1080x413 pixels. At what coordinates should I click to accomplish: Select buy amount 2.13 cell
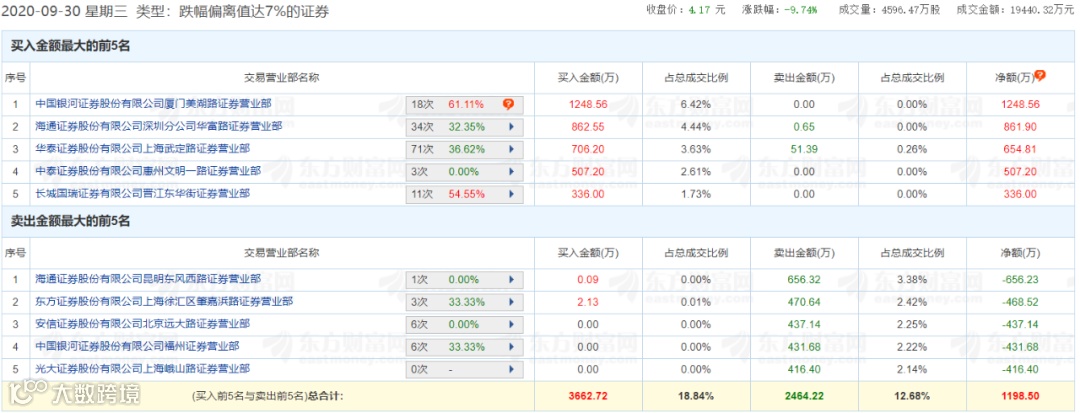tap(588, 302)
